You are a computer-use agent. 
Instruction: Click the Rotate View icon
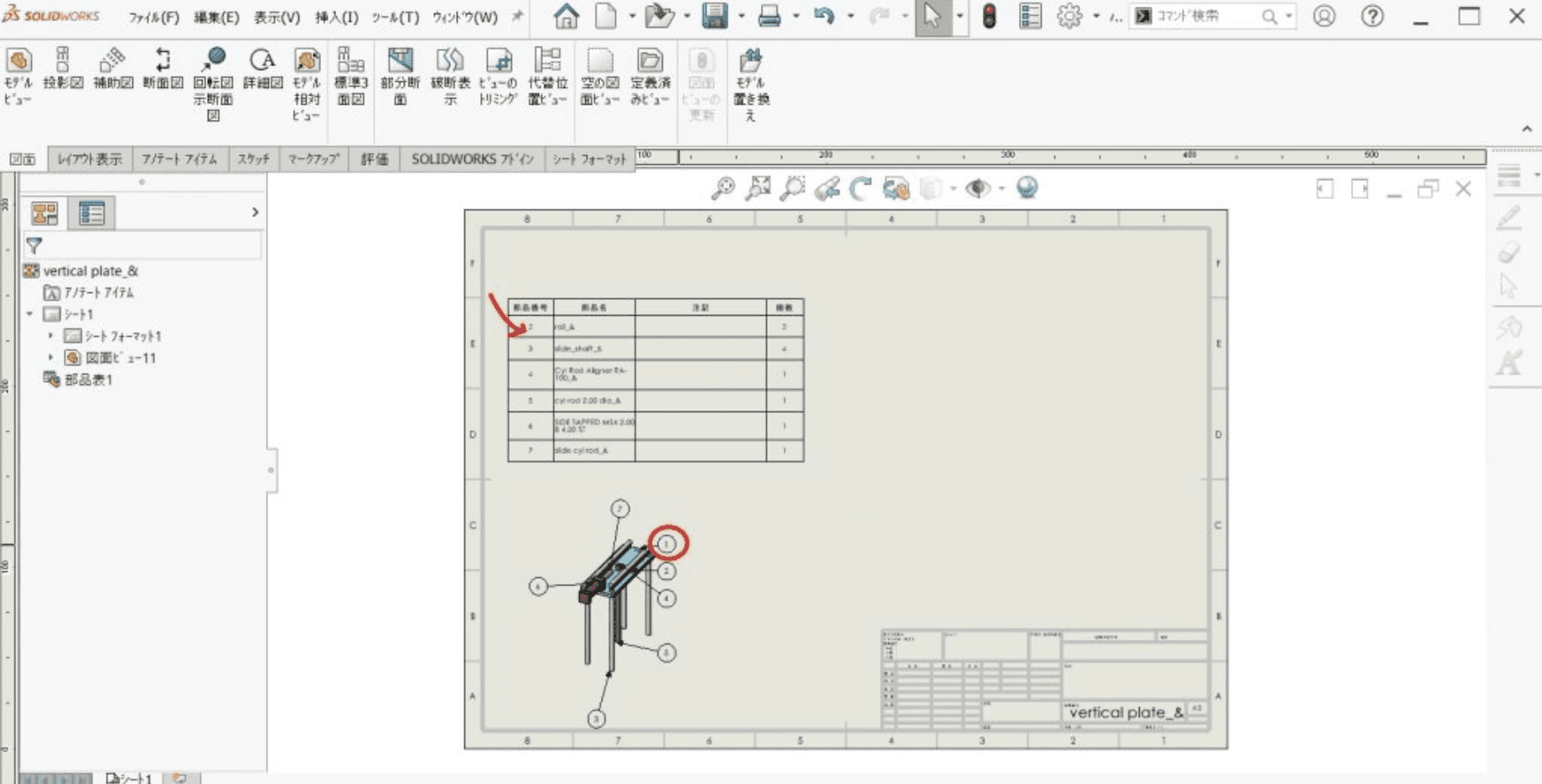(x=861, y=188)
